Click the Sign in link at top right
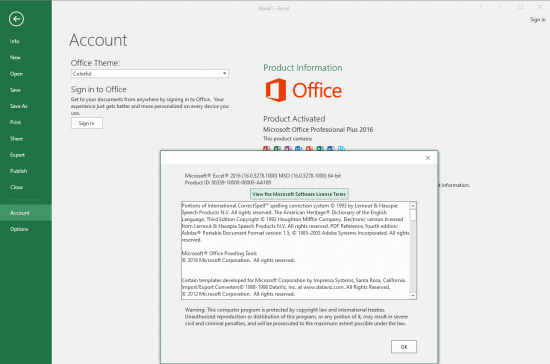 [537, 20]
